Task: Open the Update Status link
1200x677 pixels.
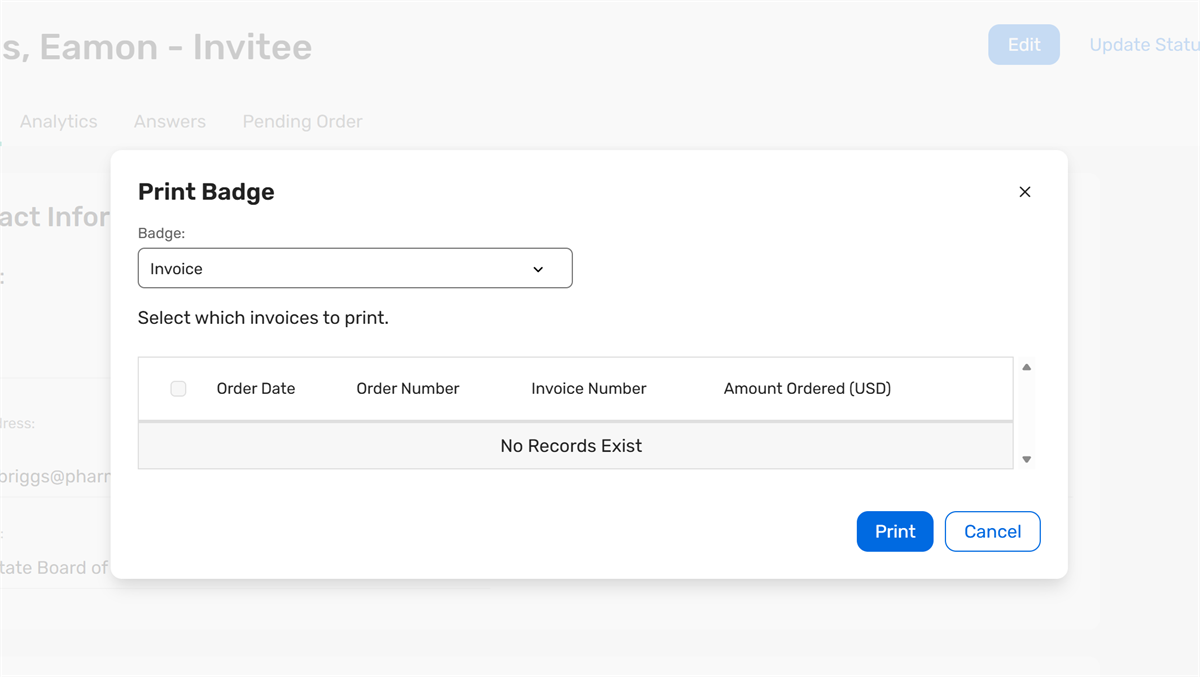Action: (1143, 44)
